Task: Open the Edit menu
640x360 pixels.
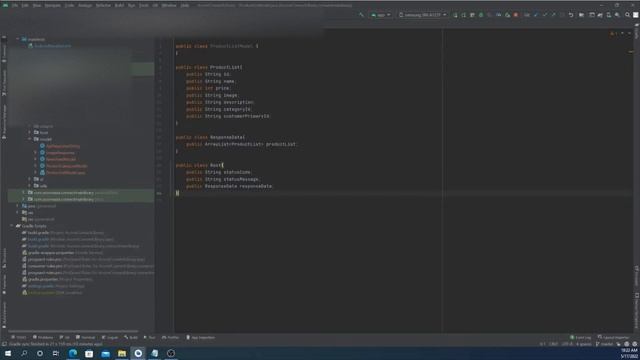Action: pos(25,5)
